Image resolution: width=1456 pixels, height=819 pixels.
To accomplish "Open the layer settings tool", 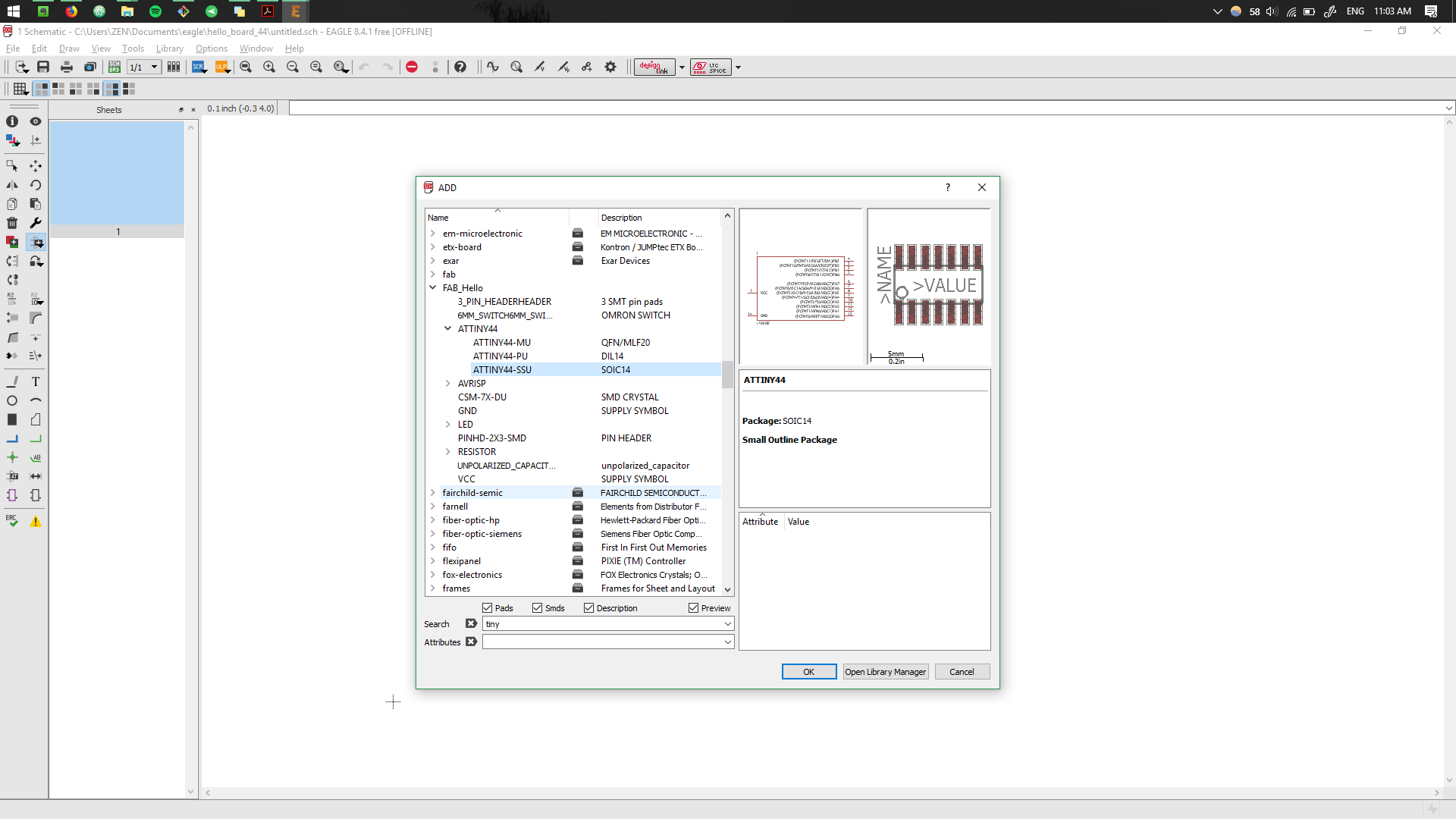I will click(12, 140).
